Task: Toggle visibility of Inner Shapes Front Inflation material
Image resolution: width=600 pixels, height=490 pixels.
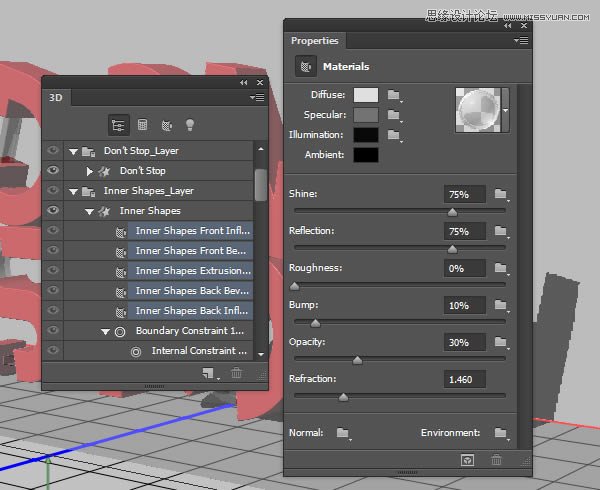Action: pyautogui.click(x=52, y=230)
